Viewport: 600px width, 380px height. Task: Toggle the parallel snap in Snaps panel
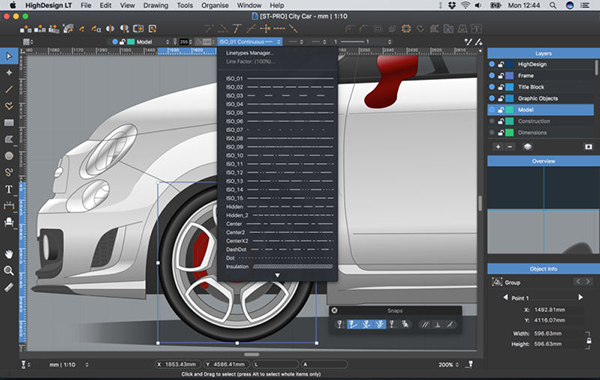(425, 325)
